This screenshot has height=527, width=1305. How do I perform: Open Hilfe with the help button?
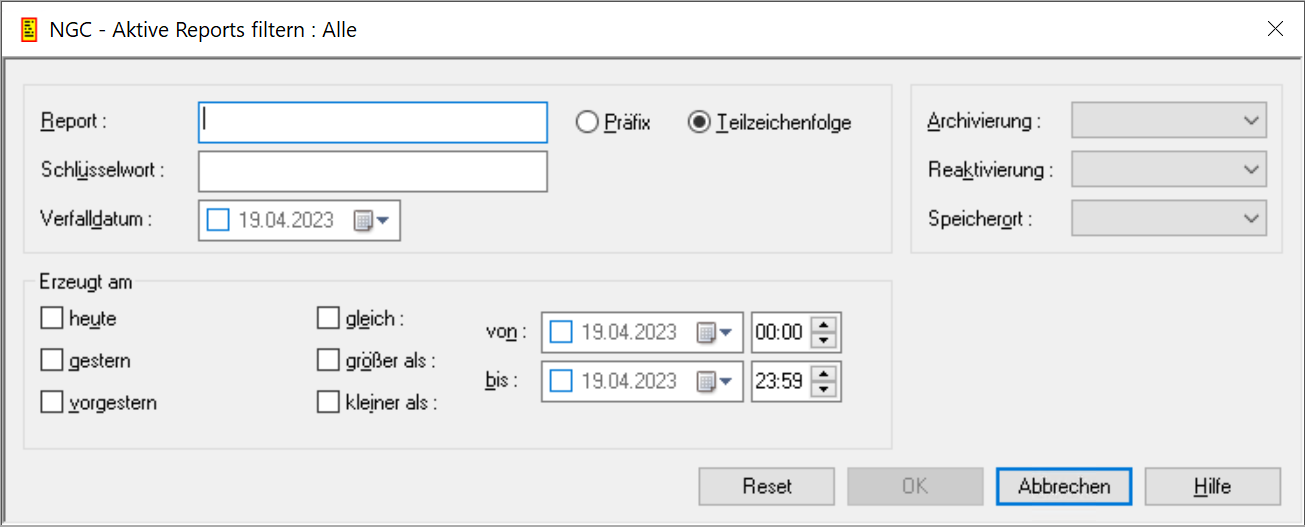click(x=1212, y=487)
